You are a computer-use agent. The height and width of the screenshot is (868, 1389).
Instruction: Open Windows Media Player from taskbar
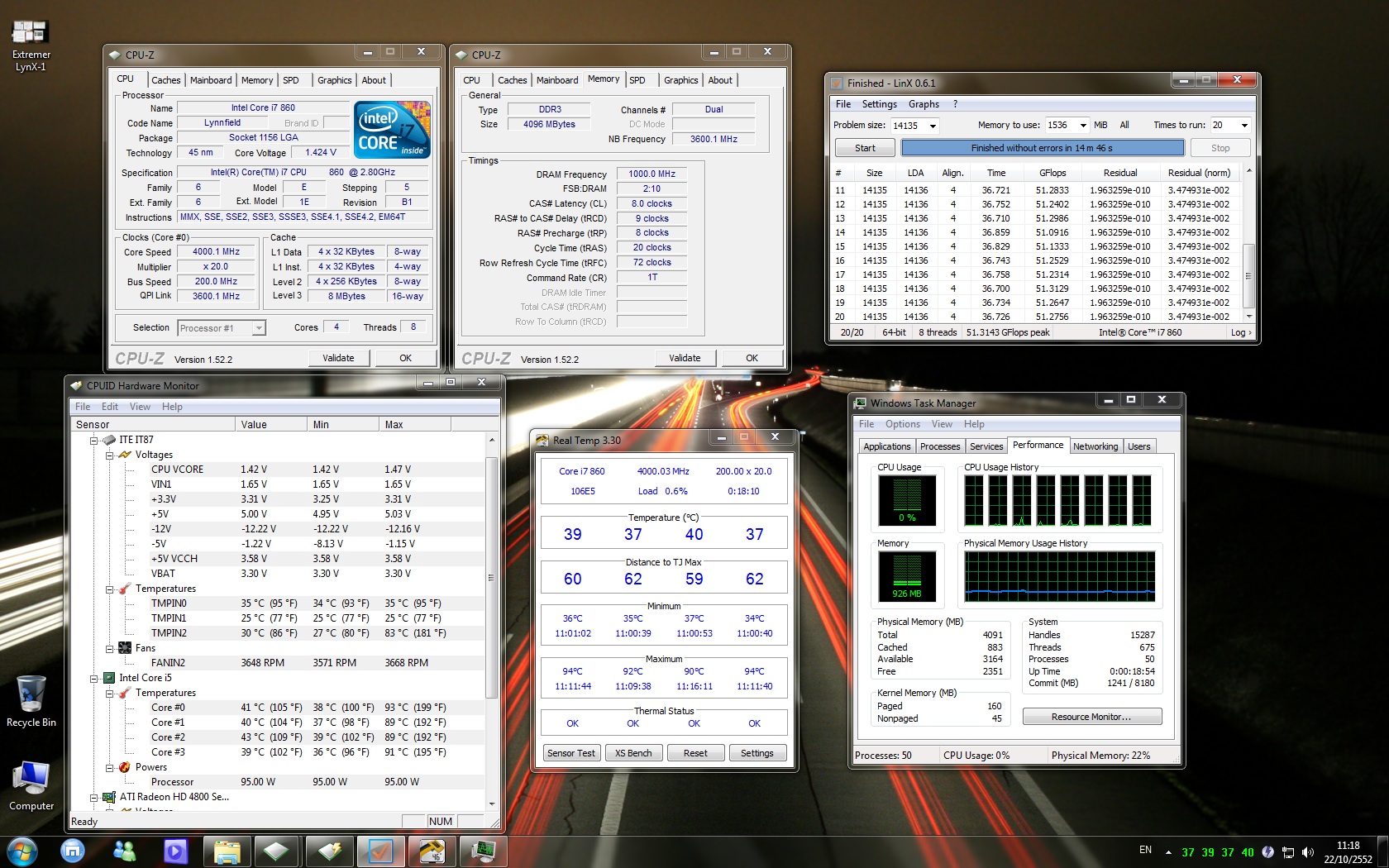(x=175, y=851)
